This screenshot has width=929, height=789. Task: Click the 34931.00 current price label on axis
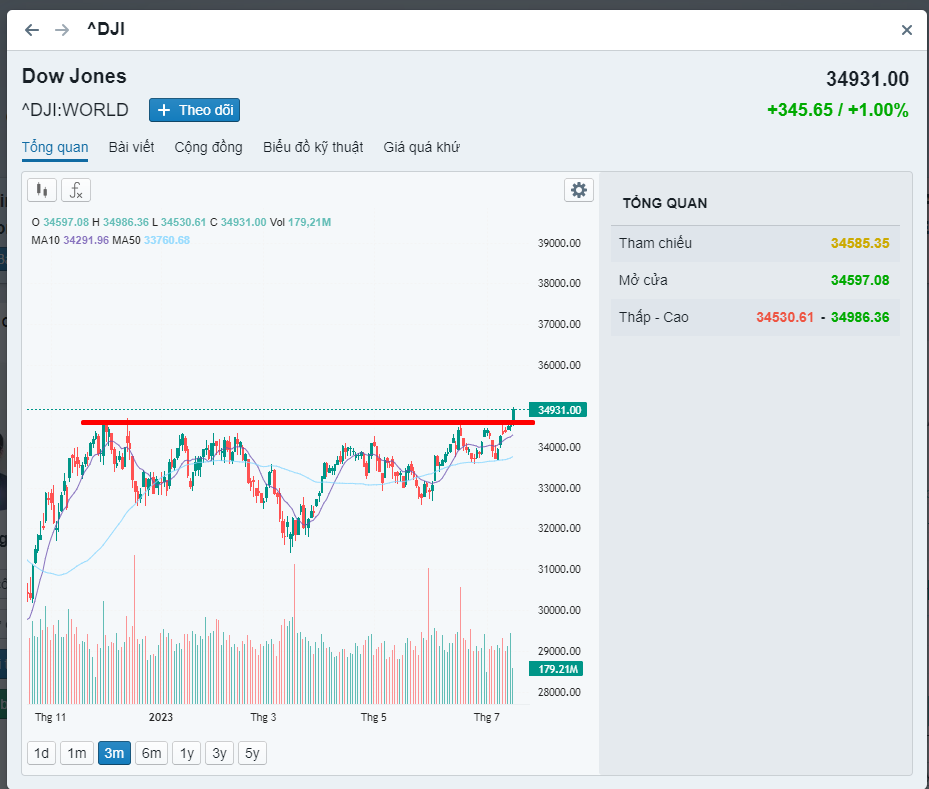coord(560,410)
